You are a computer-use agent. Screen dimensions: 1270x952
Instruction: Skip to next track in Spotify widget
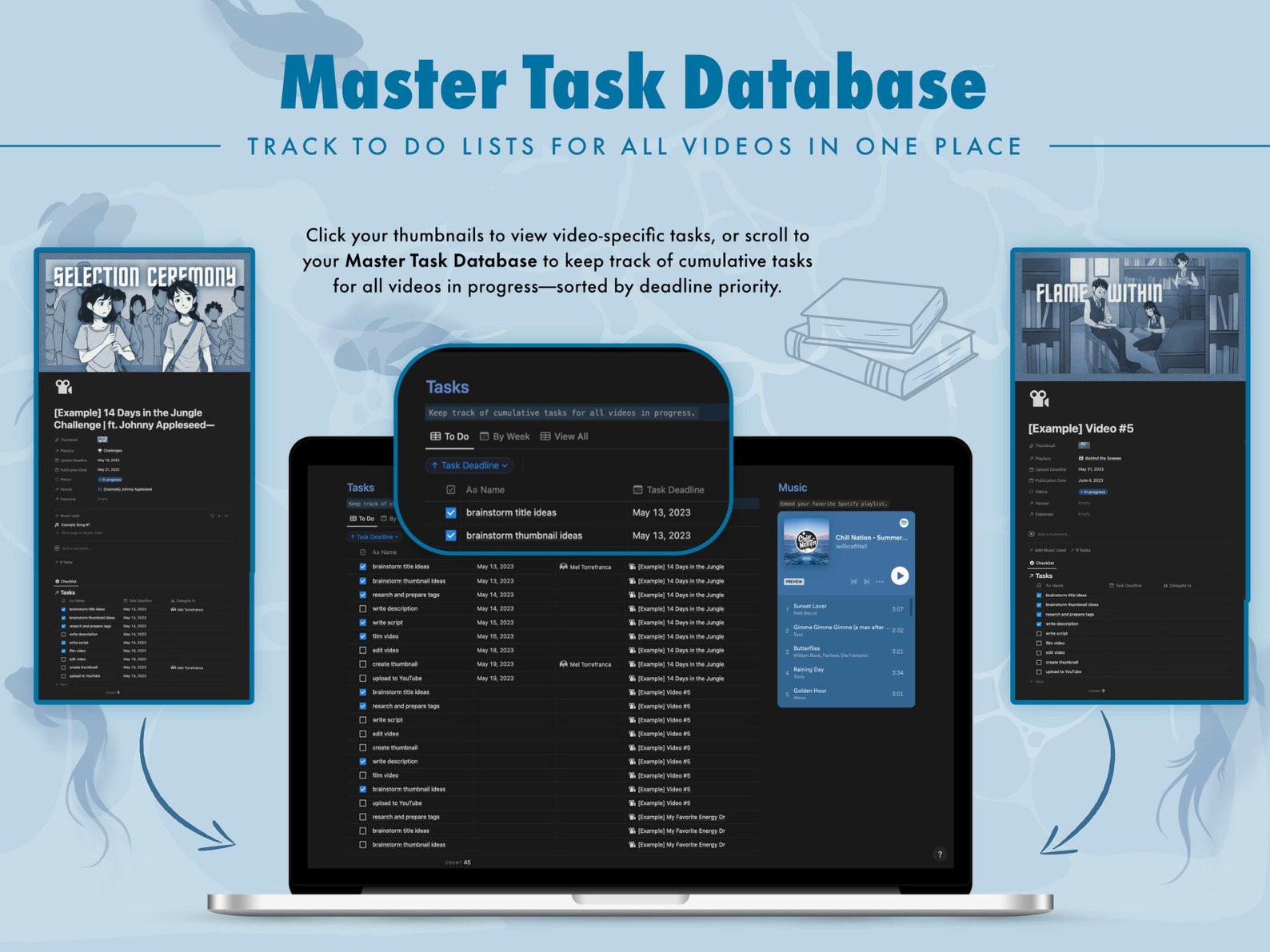866,581
